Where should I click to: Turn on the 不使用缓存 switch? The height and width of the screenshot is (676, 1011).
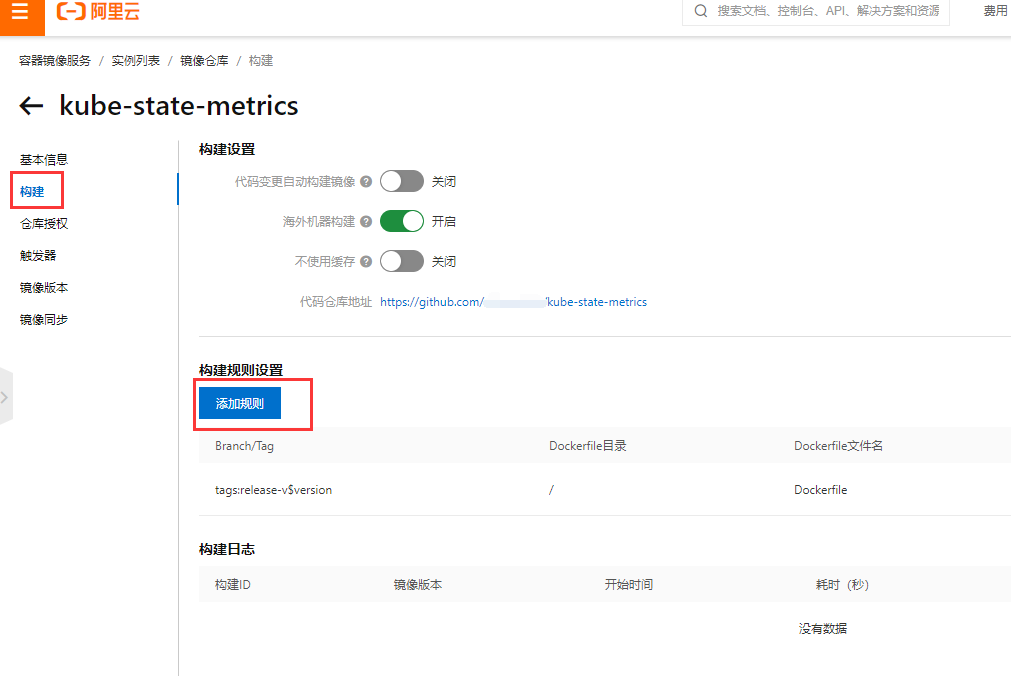tap(402, 261)
